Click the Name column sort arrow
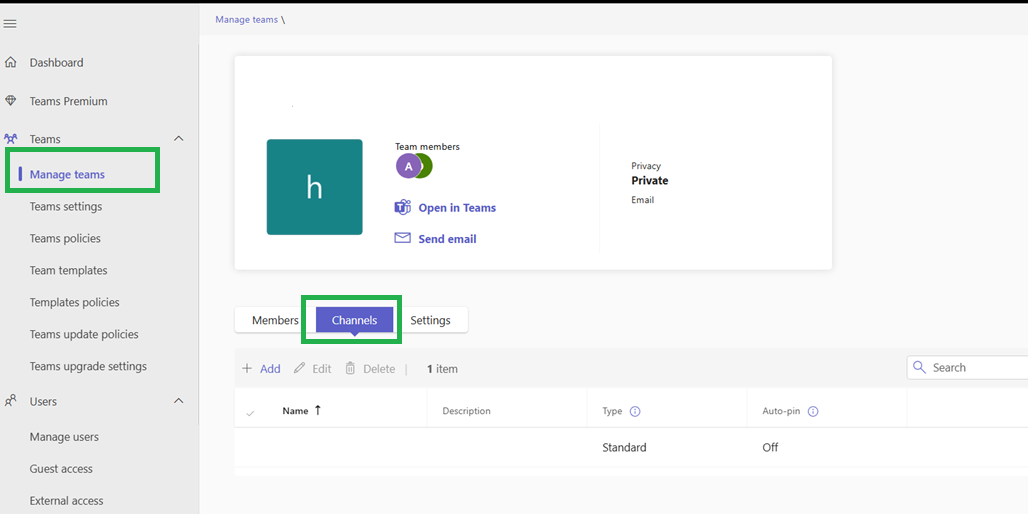The image size is (1028, 514). click(318, 411)
